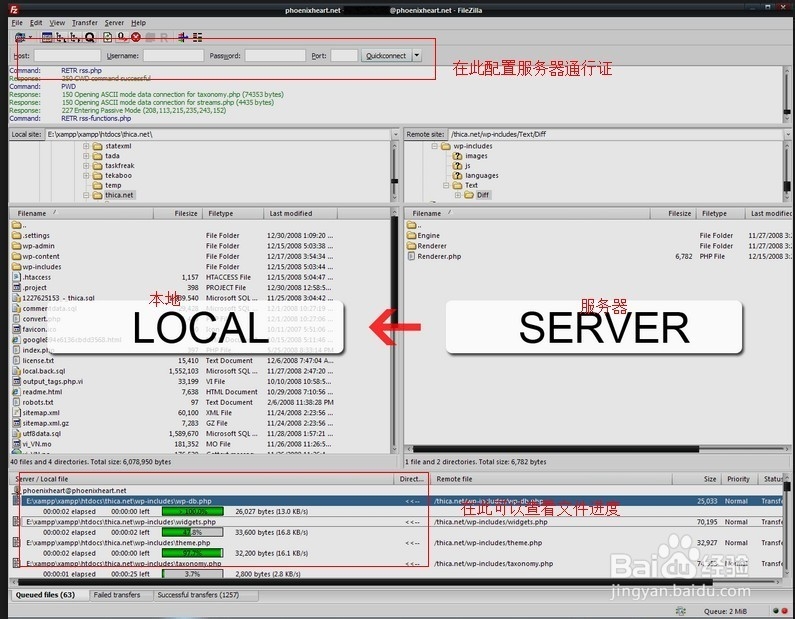The image size is (795, 619).
Task: Expand the tada folder node
Action: [x=86, y=156]
